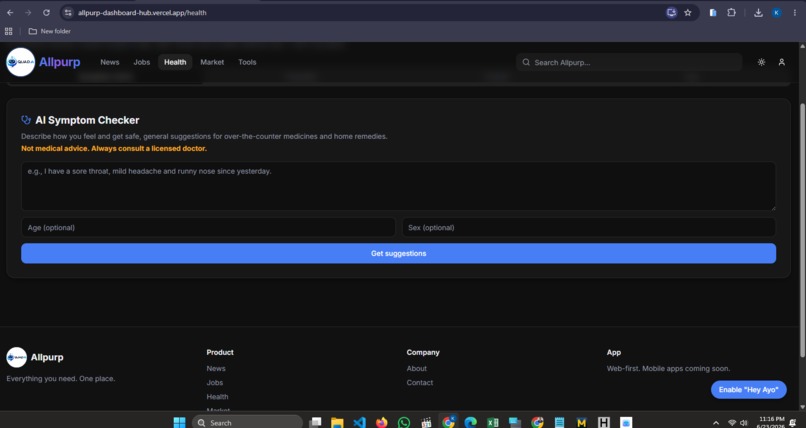
Task: Open Microsoft Edge from the taskbar
Action: click(x=470, y=422)
